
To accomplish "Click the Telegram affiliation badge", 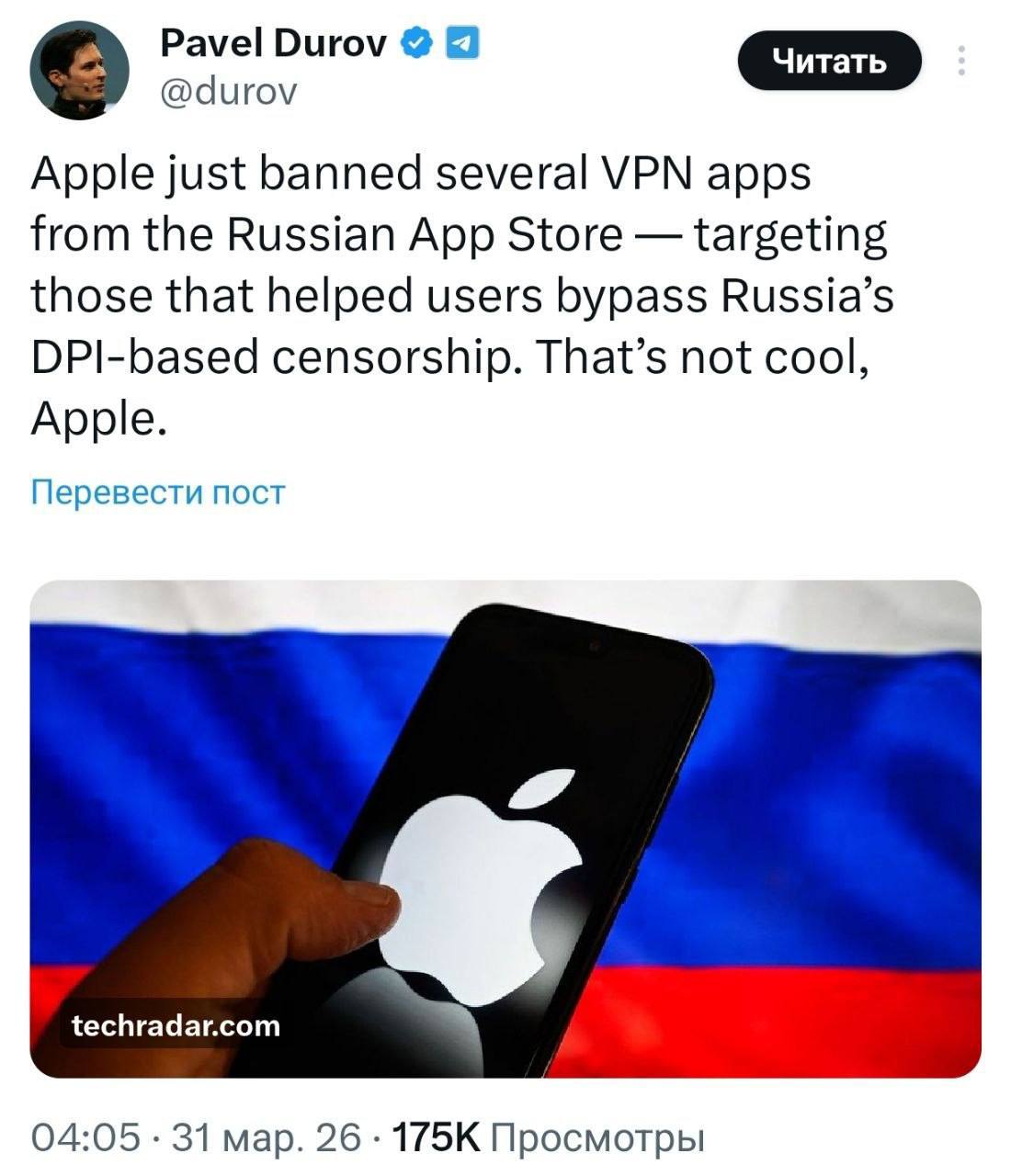I will tap(462, 42).
